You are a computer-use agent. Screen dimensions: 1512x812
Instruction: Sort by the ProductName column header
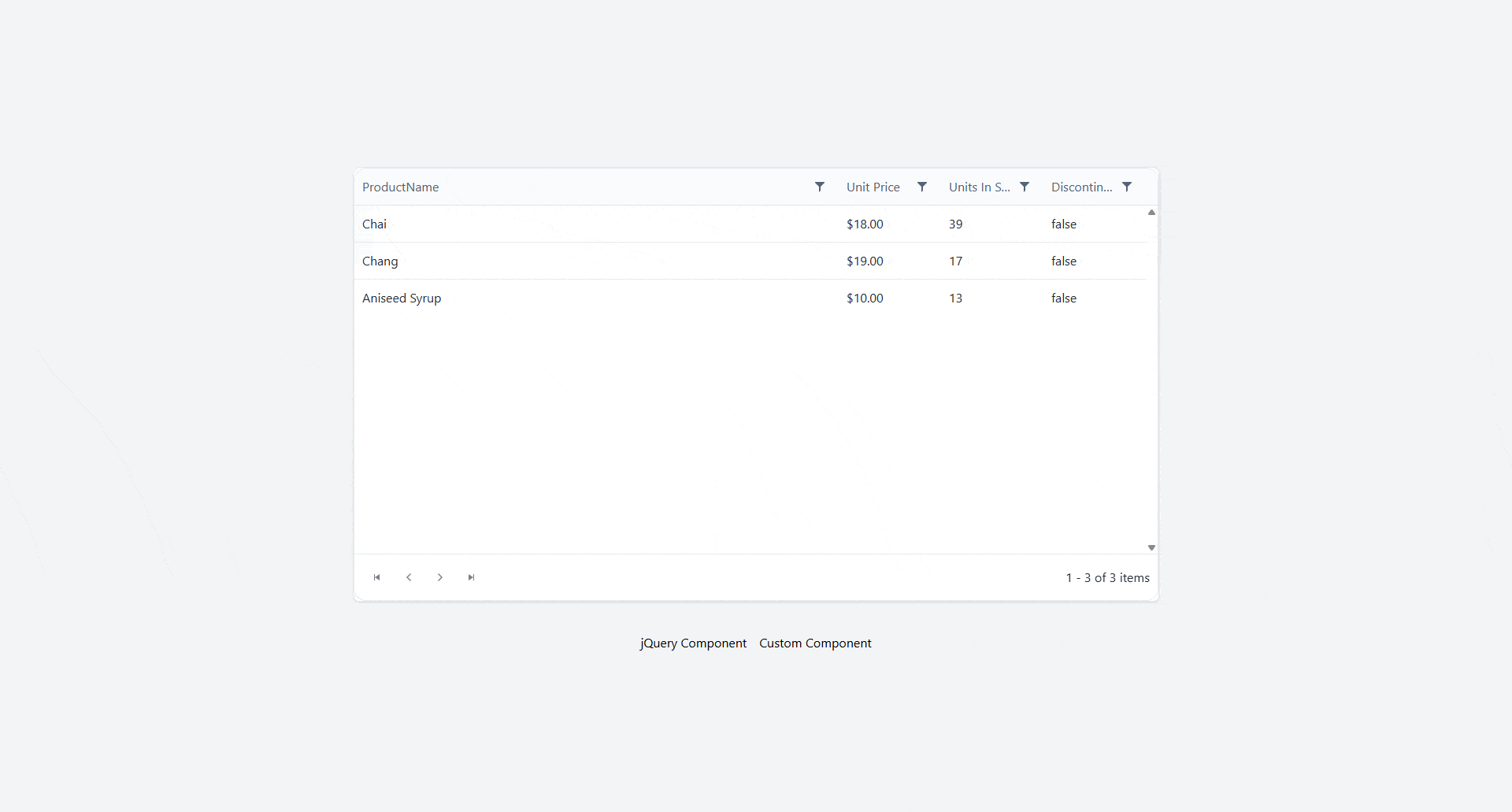(x=400, y=187)
